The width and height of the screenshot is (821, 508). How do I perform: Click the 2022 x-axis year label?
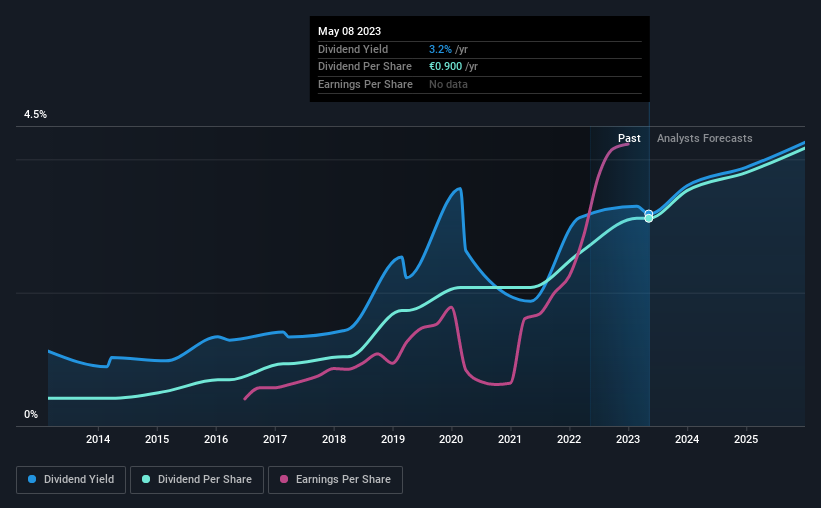(x=569, y=439)
